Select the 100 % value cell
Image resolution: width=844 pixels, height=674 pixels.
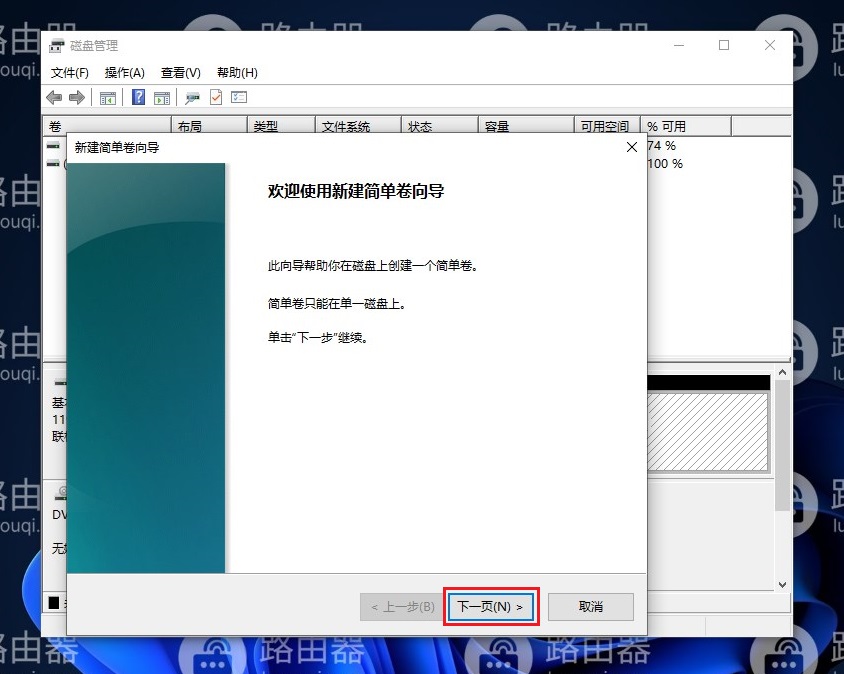(x=665, y=164)
